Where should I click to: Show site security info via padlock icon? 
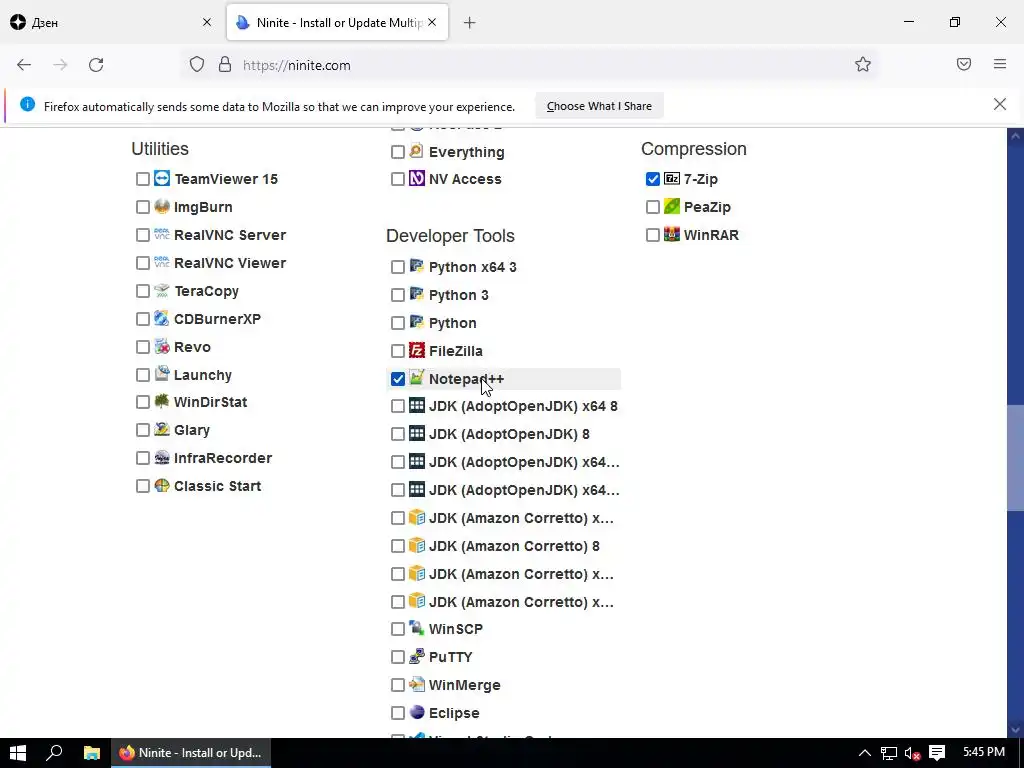click(x=225, y=65)
